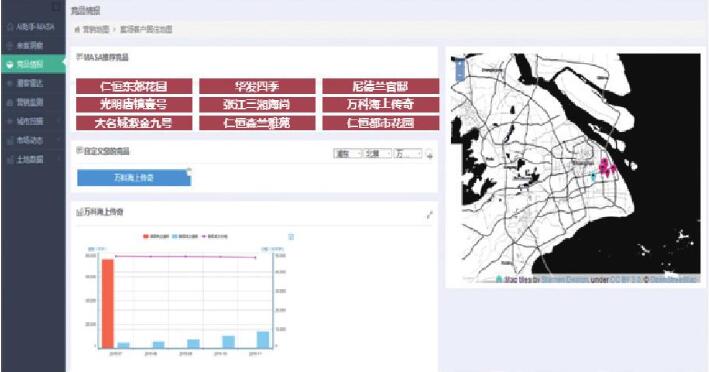
Task: Click the magenta marker cluster on the map
Action: point(606,167)
